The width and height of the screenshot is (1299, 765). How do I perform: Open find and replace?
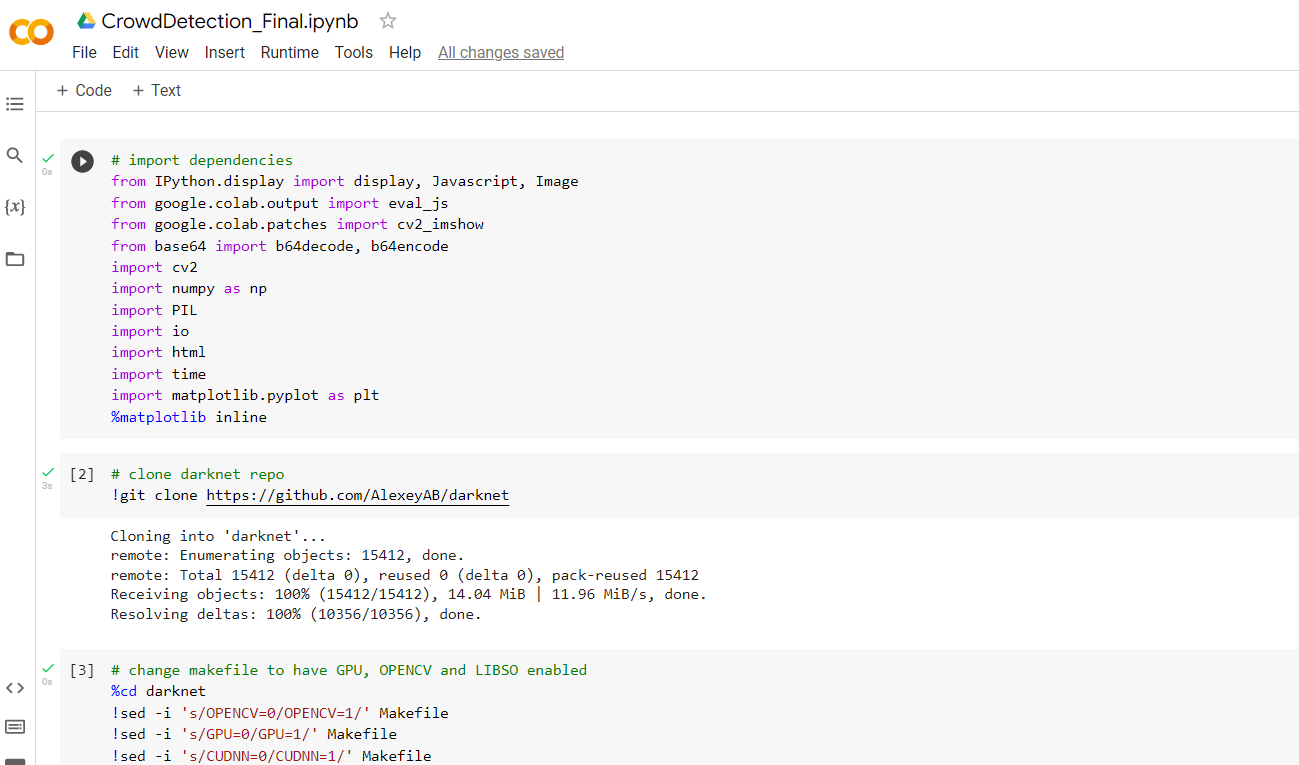click(15, 155)
